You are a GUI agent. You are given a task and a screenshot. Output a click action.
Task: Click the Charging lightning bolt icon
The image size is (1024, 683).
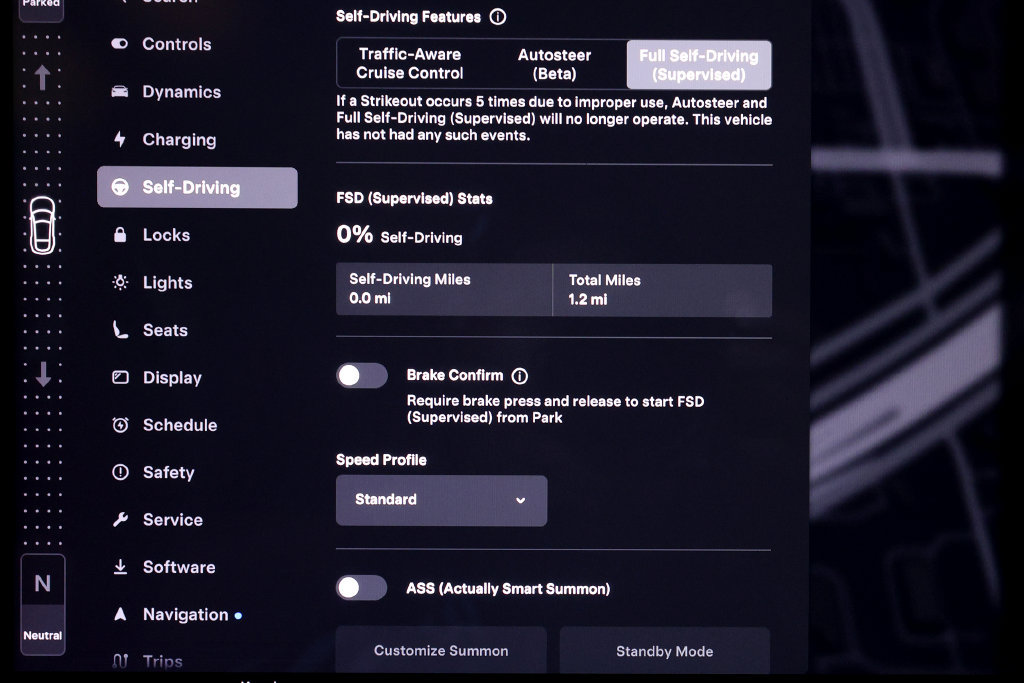pyautogui.click(x=120, y=139)
